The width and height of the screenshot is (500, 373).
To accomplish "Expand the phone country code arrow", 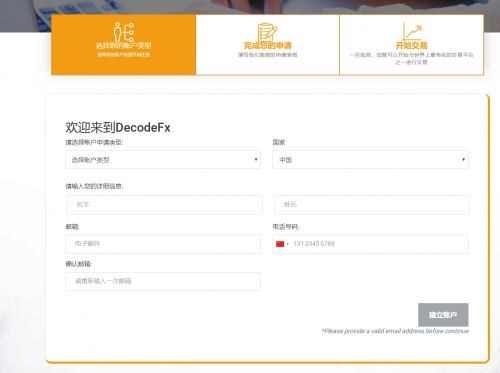I will [x=288, y=244].
